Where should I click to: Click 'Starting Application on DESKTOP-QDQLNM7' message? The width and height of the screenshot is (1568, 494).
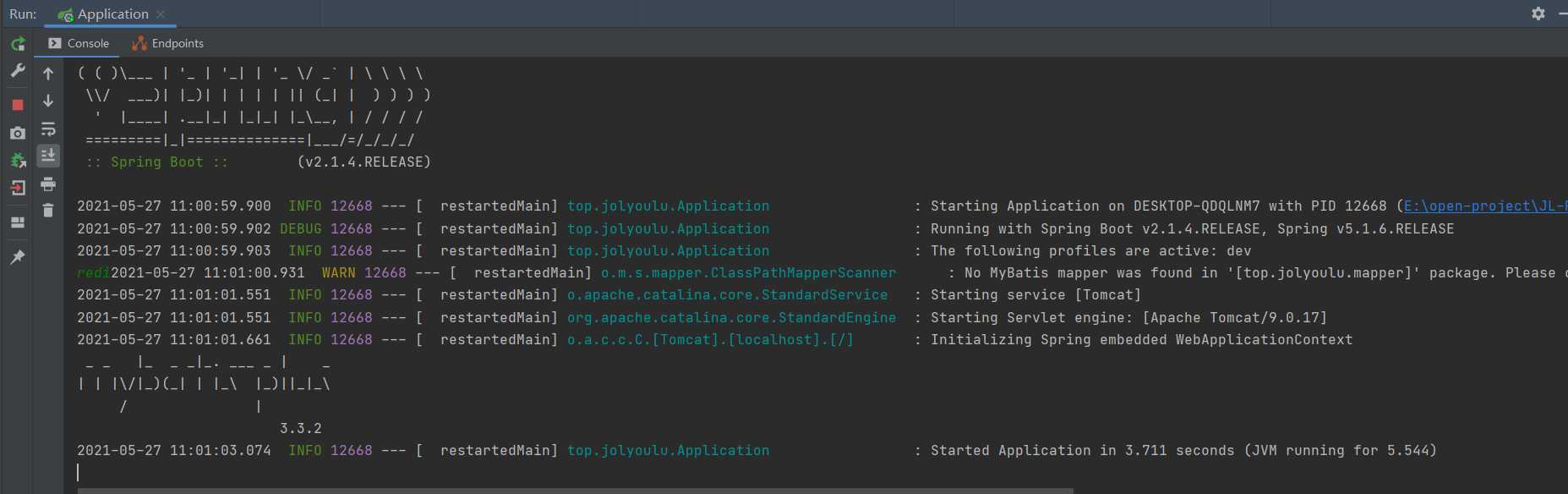coord(1095,206)
